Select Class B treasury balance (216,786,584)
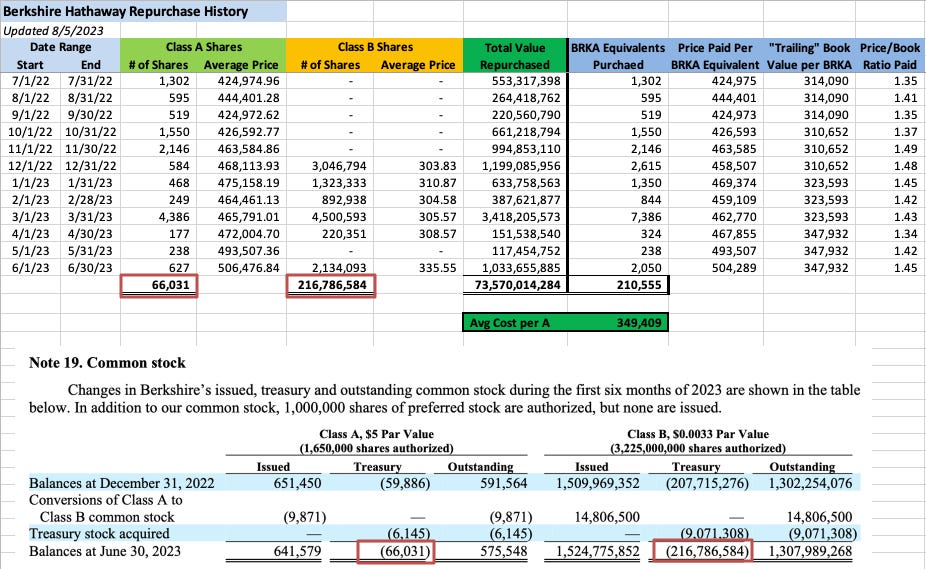926x569 pixels. pos(707,551)
